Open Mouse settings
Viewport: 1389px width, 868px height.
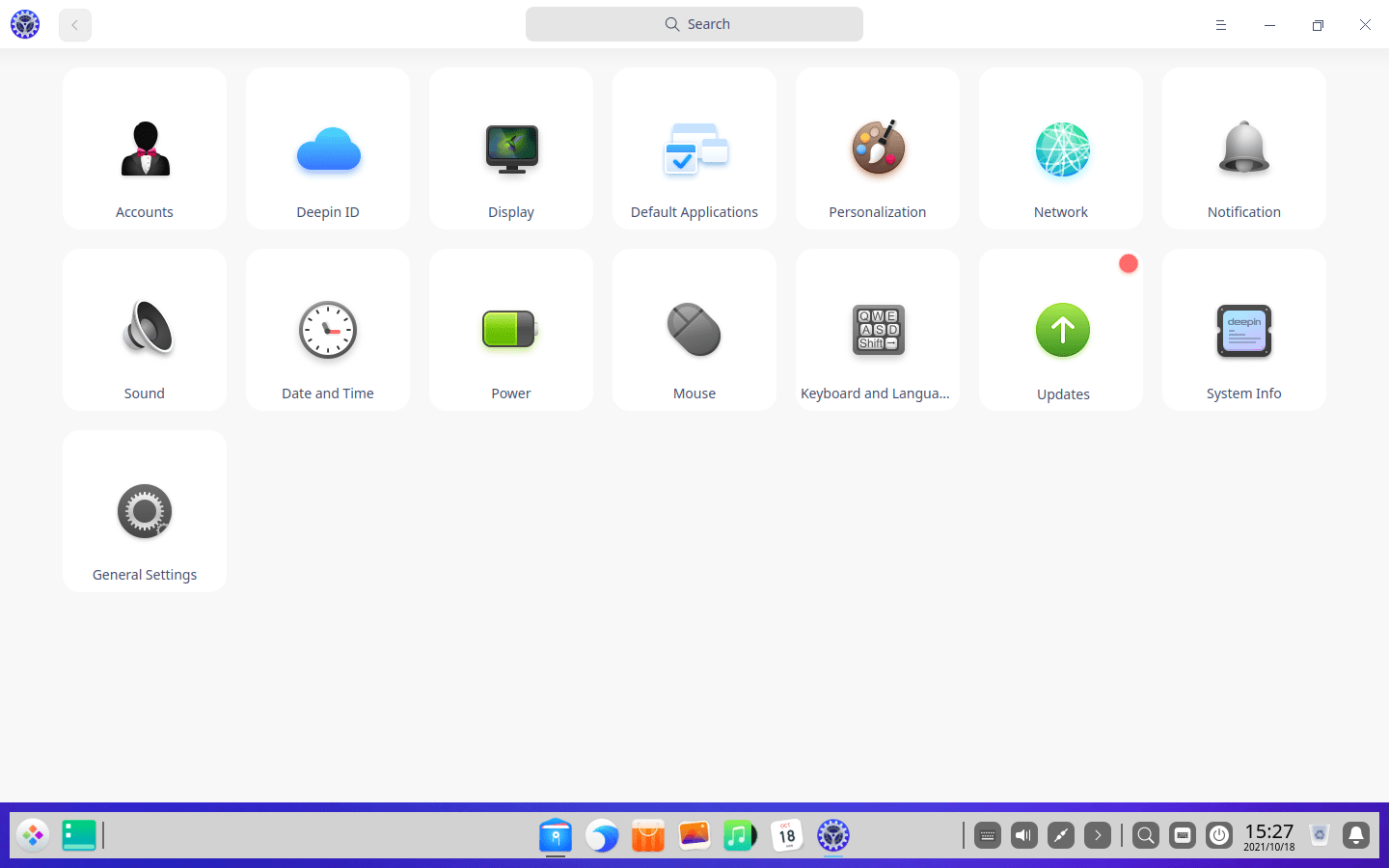[x=694, y=330]
